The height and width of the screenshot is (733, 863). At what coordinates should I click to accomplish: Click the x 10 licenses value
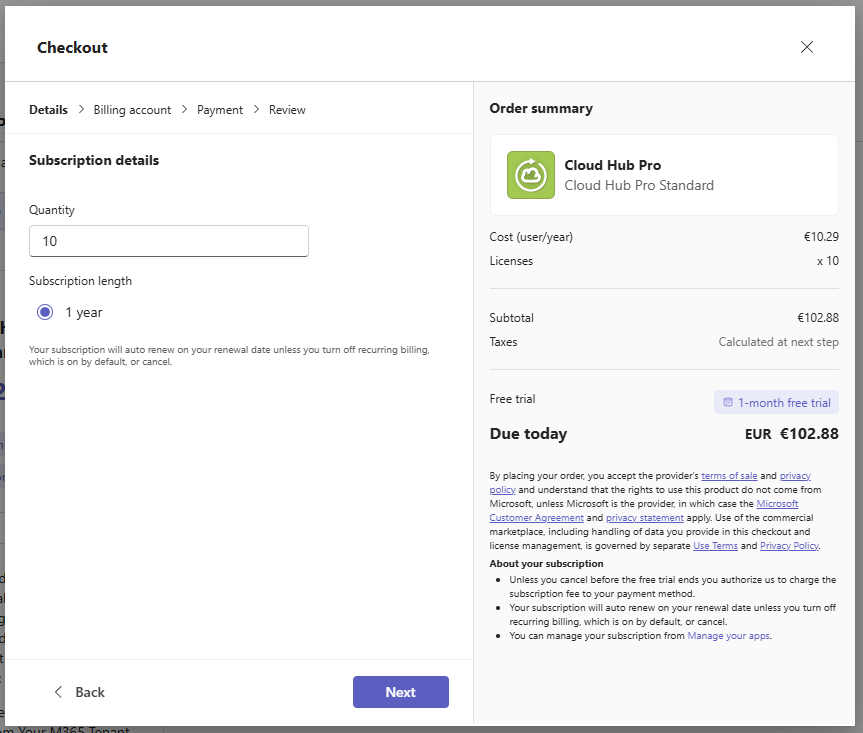pyautogui.click(x=828, y=261)
